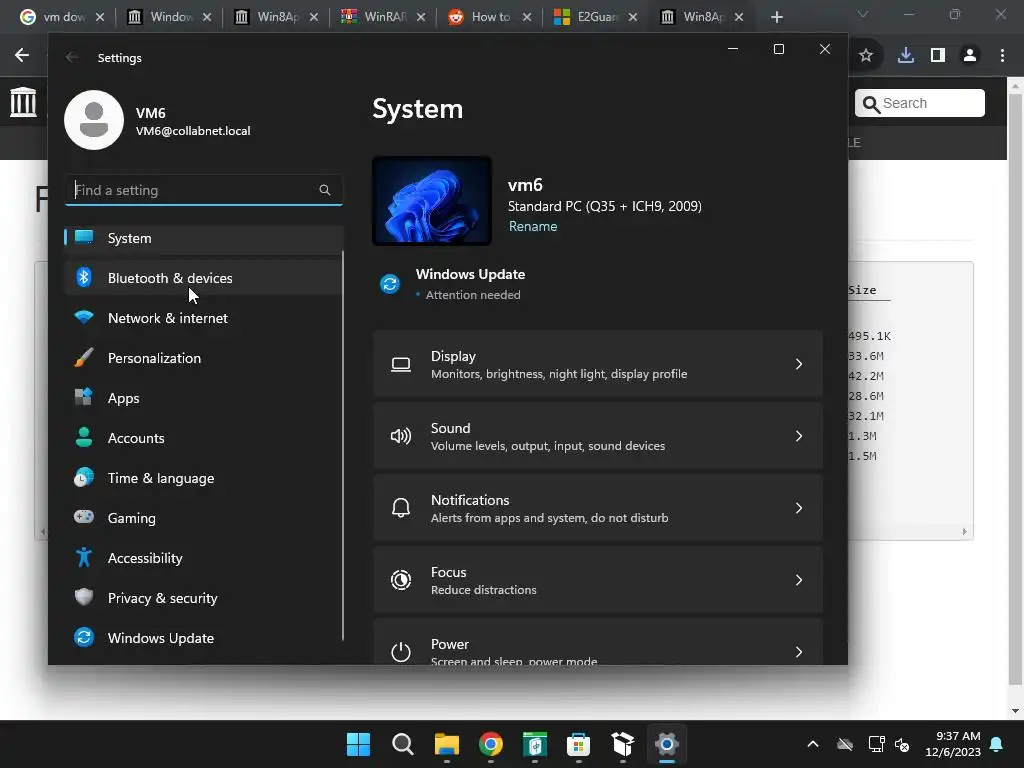Expand the Notifications chevron arrow
The height and width of the screenshot is (768, 1024).
coord(799,508)
